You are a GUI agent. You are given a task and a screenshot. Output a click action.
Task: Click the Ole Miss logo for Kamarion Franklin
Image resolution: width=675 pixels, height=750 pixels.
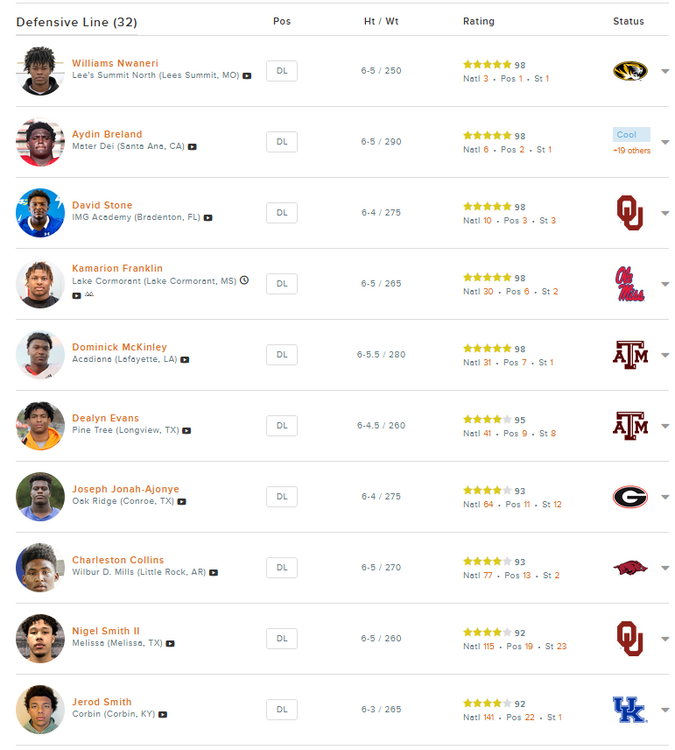point(630,284)
